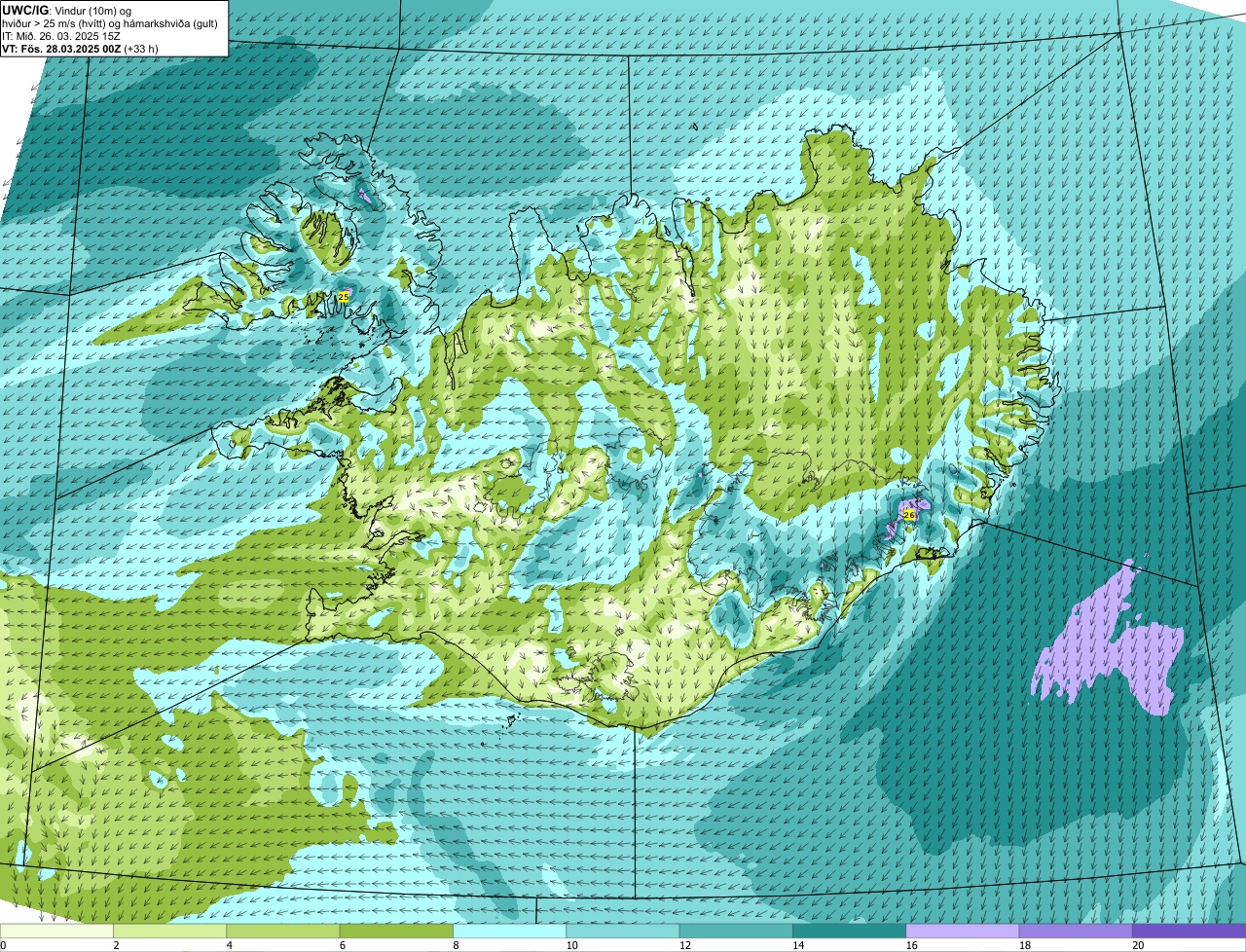1246x952 pixels.
Task: Choose the 12–14 m/s teal legend swatch
Action: [736, 931]
